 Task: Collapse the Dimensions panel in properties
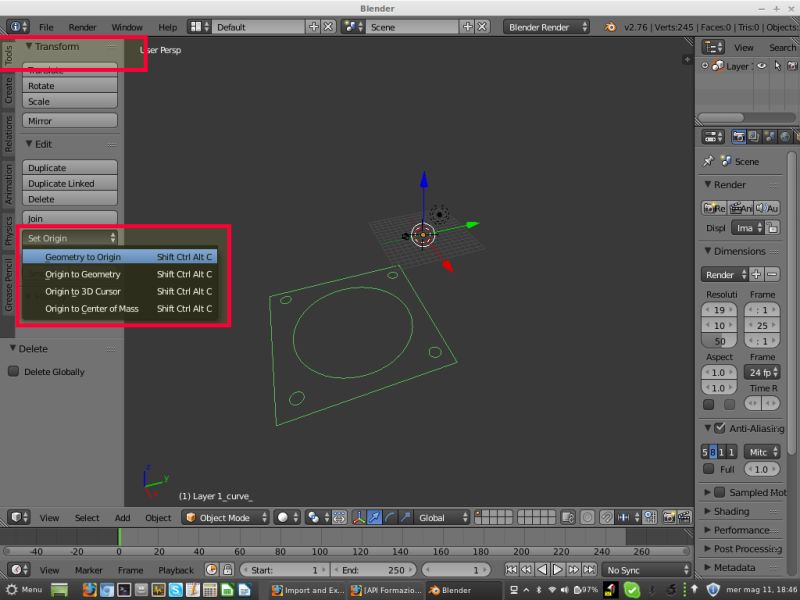[x=736, y=251]
